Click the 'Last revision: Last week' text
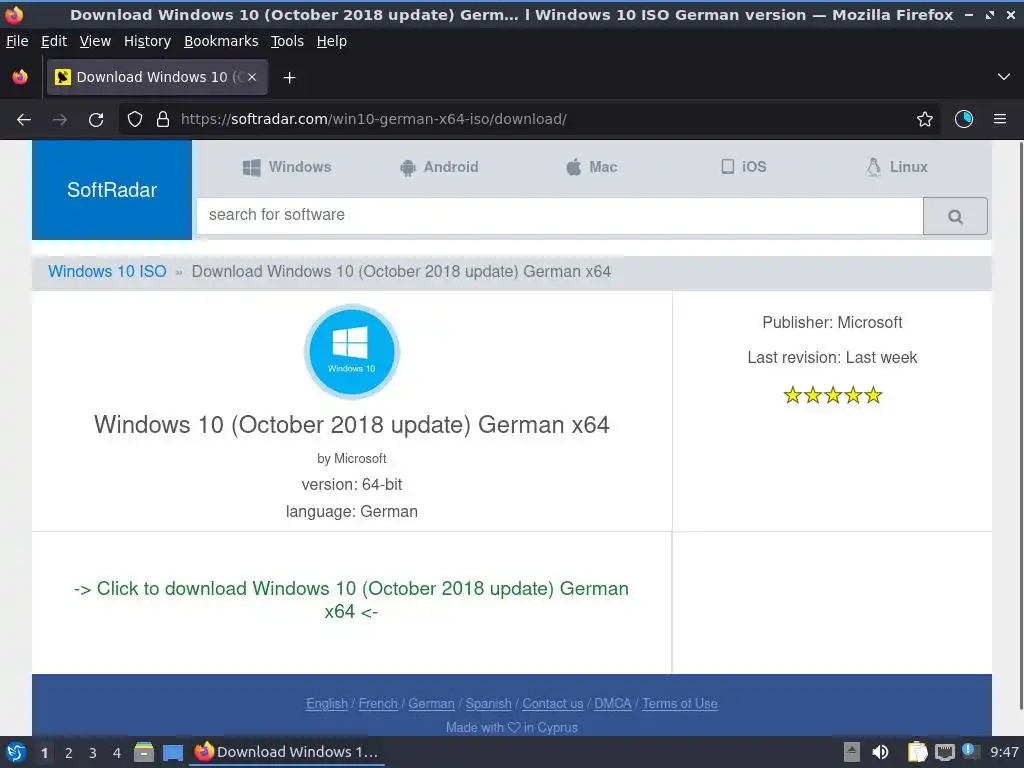 (x=832, y=358)
